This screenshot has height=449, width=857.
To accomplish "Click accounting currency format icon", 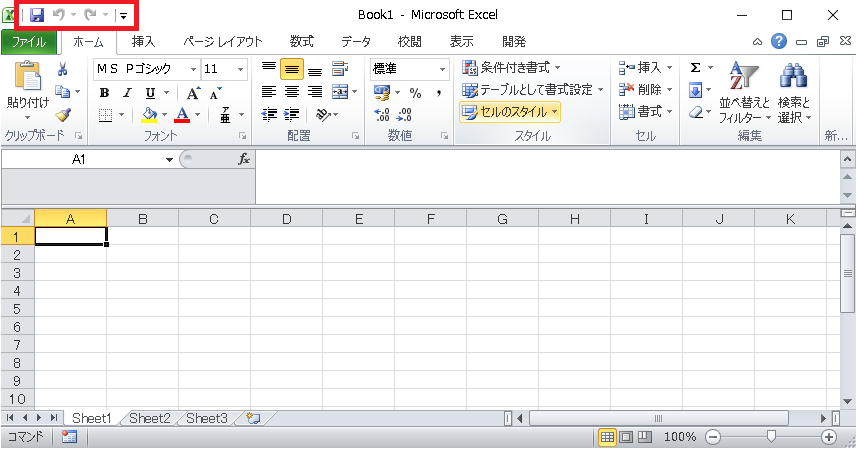I will 382,92.
